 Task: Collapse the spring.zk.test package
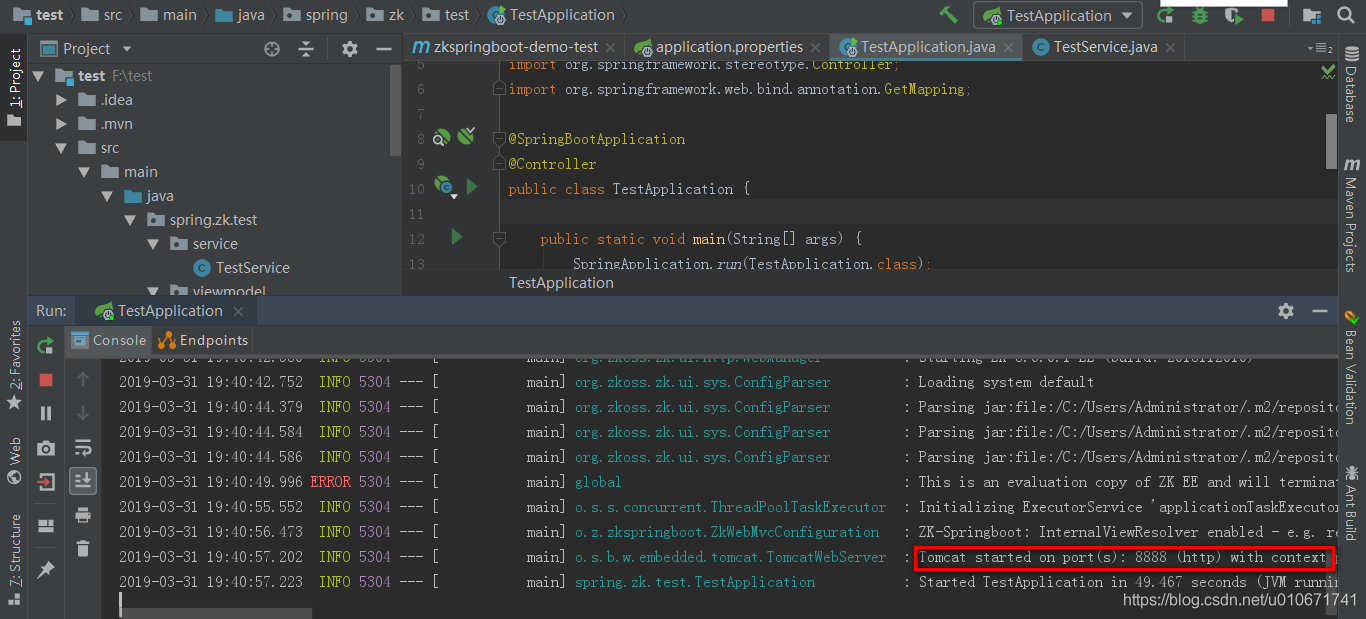[131, 220]
